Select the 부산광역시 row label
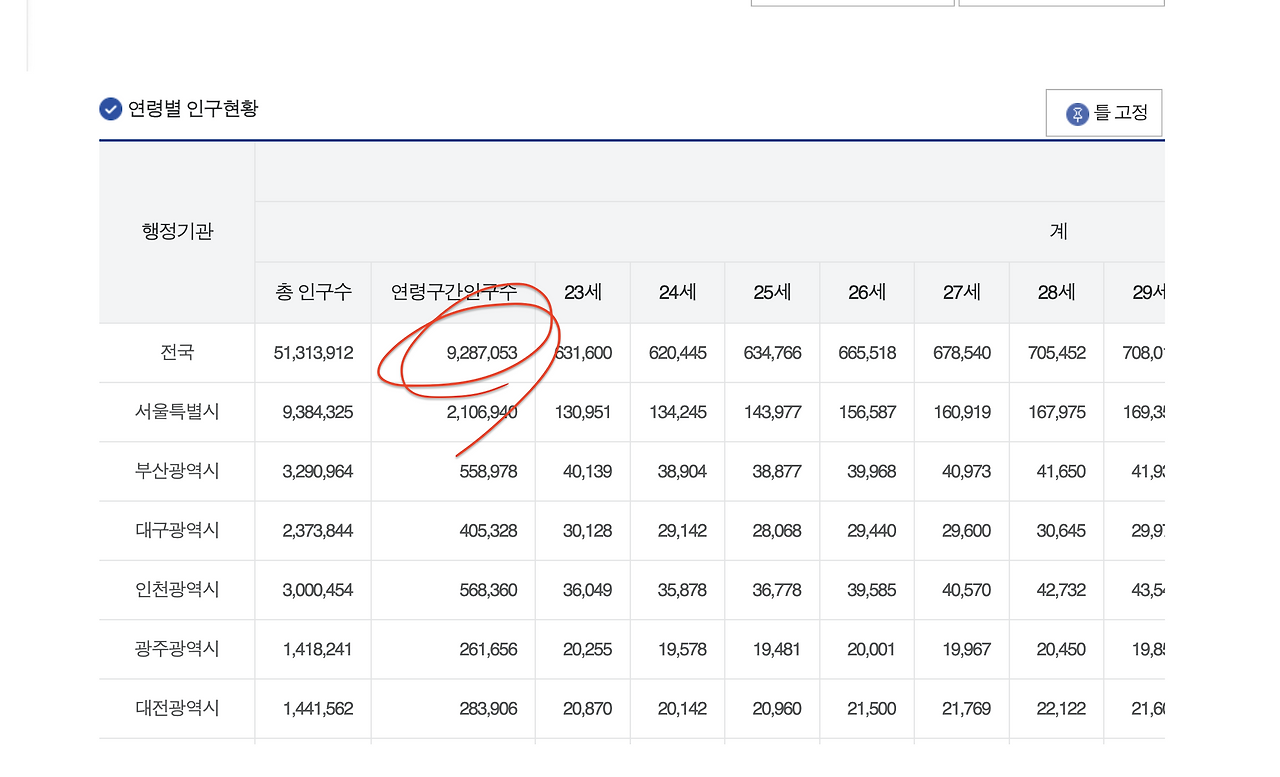 (177, 471)
